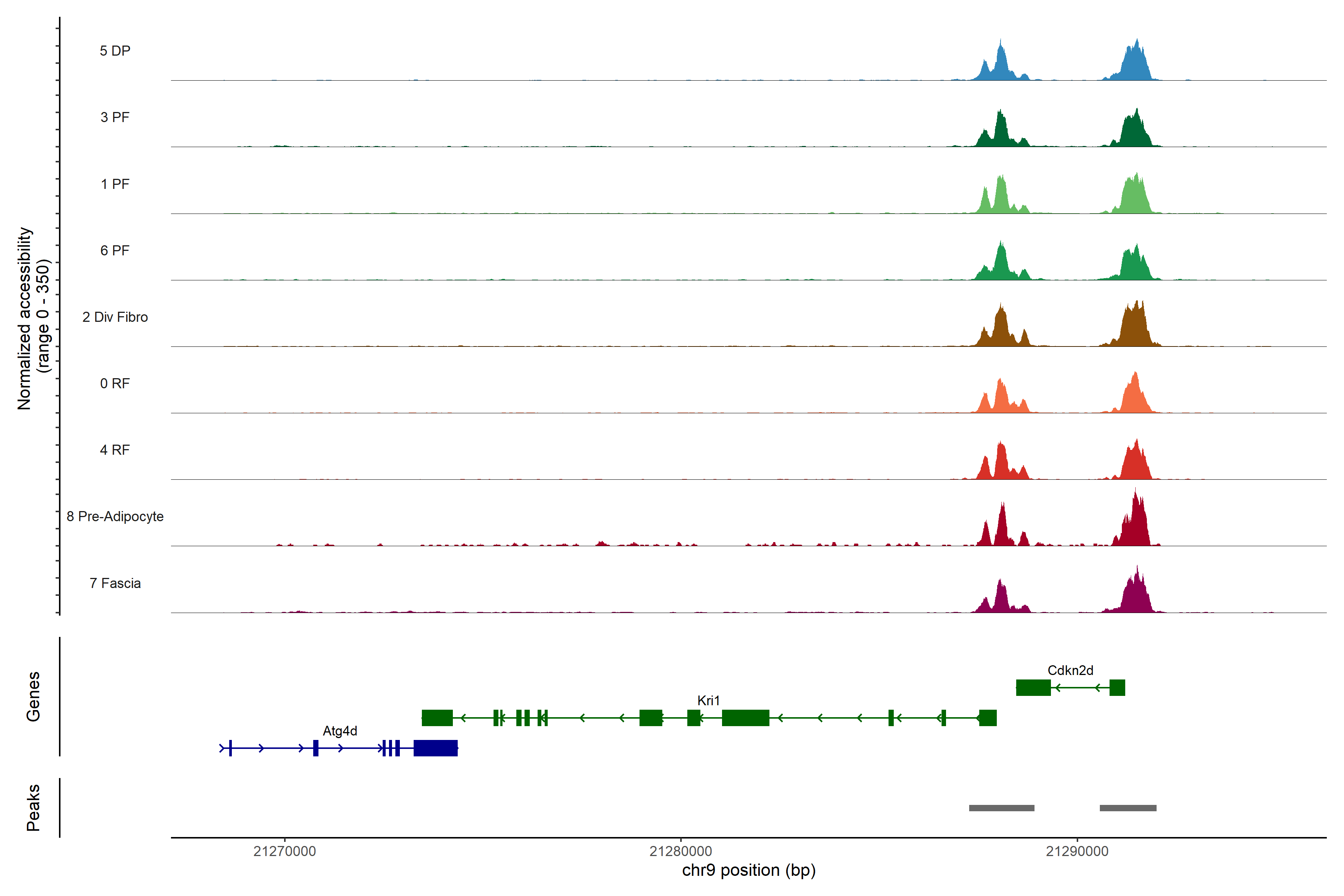The height and width of the screenshot is (896, 1344).
Task: Click the chr9 position (bp) axis title
Action: (x=749, y=870)
